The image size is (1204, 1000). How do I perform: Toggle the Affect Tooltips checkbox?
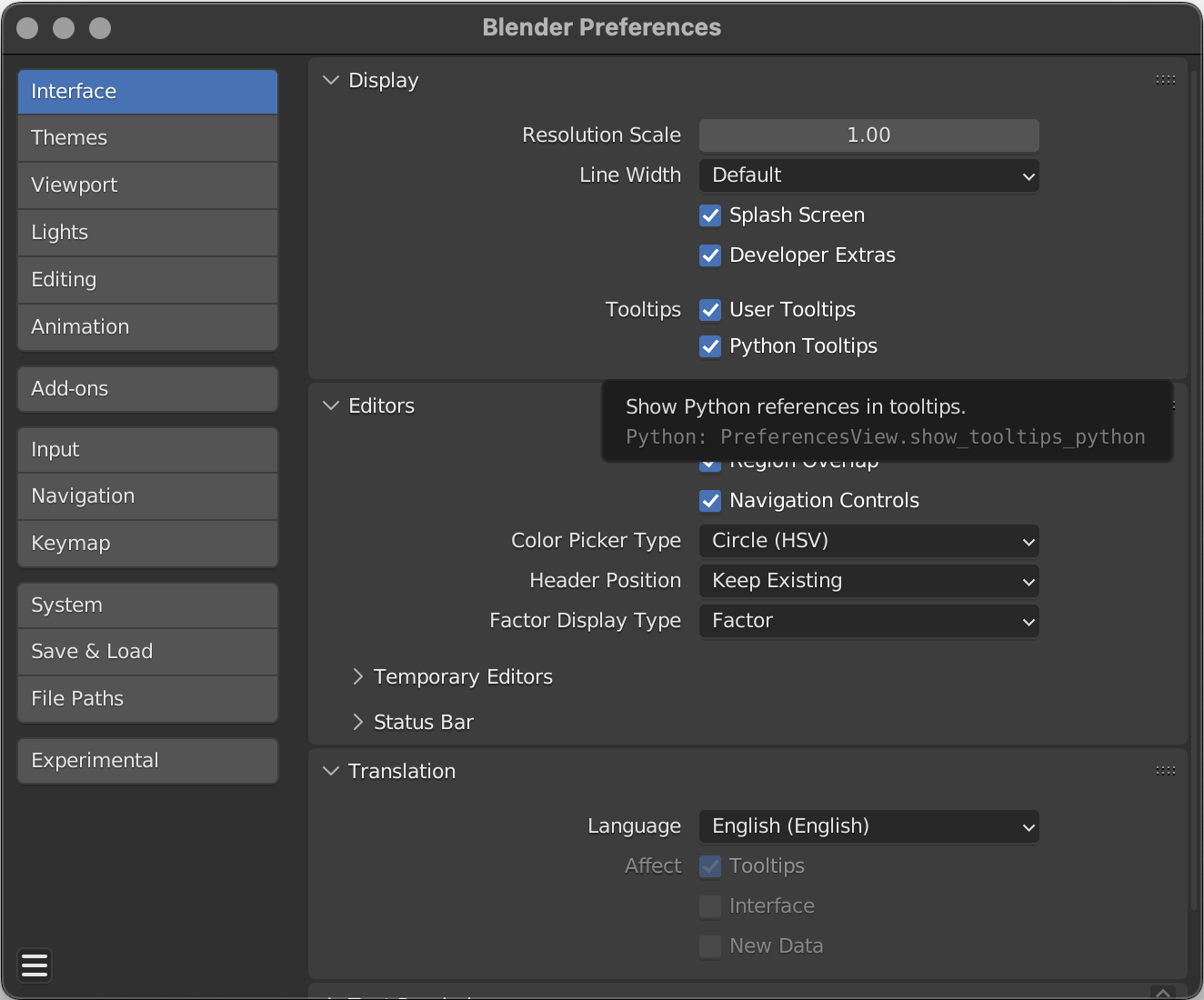tap(710, 866)
